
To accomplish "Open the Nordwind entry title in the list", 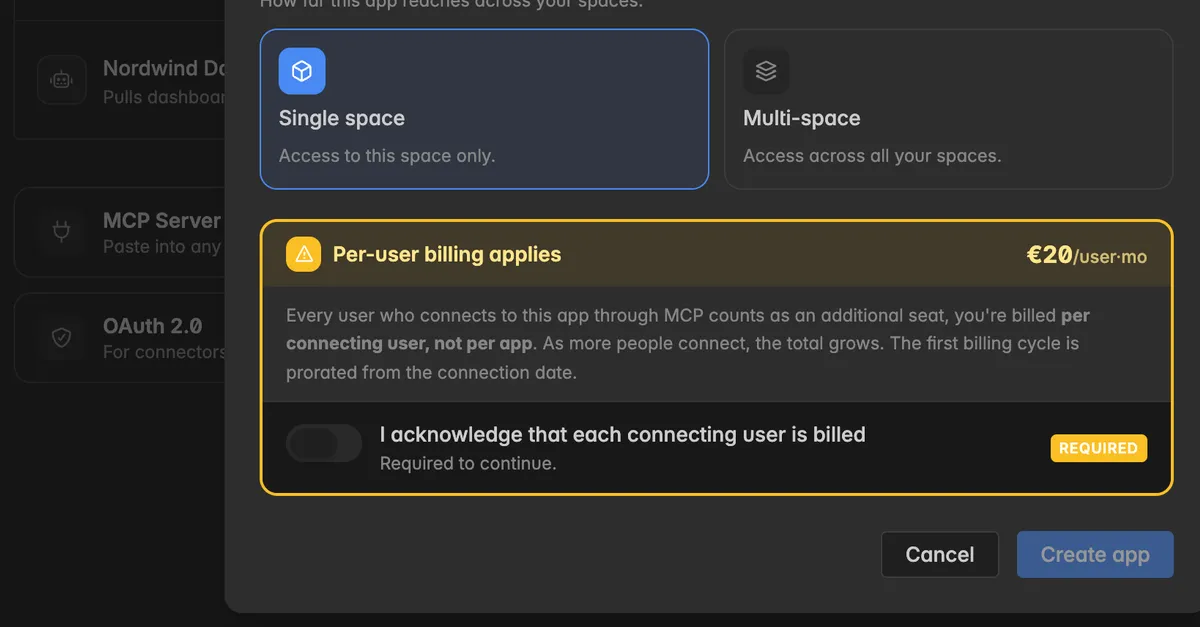I will (164, 69).
